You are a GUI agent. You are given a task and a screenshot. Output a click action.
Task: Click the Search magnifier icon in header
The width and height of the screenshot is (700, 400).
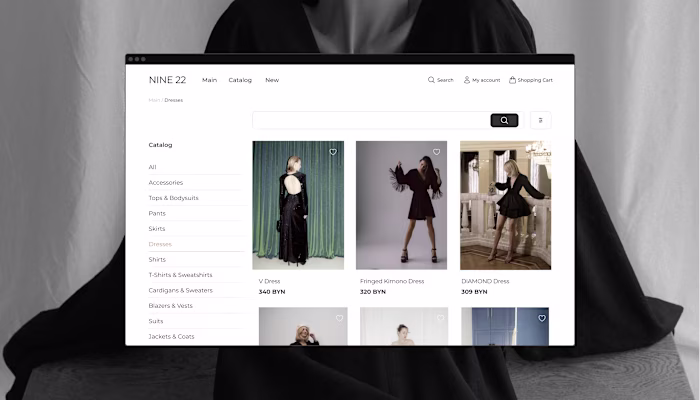(x=431, y=80)
